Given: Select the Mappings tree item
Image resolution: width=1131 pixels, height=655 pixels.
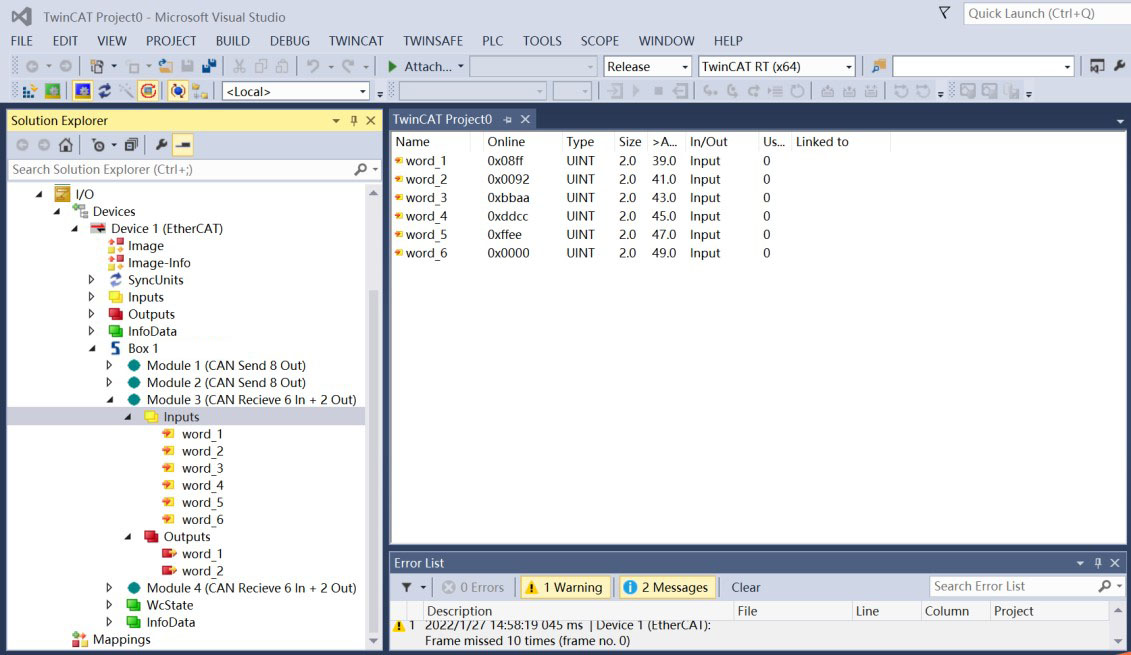Looking at the screenshot, I should pos(121,640).
